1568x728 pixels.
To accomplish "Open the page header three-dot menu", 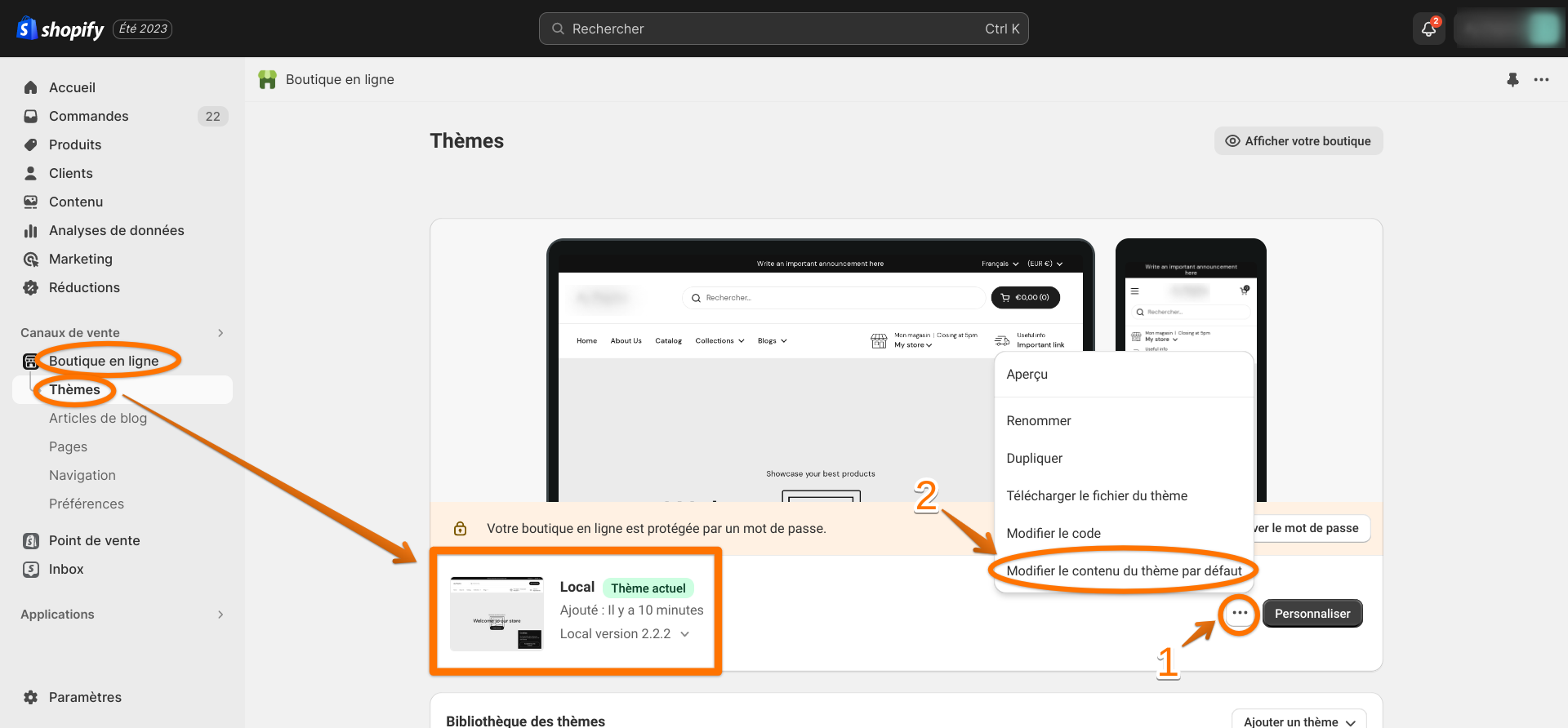I will [1541, 79].
